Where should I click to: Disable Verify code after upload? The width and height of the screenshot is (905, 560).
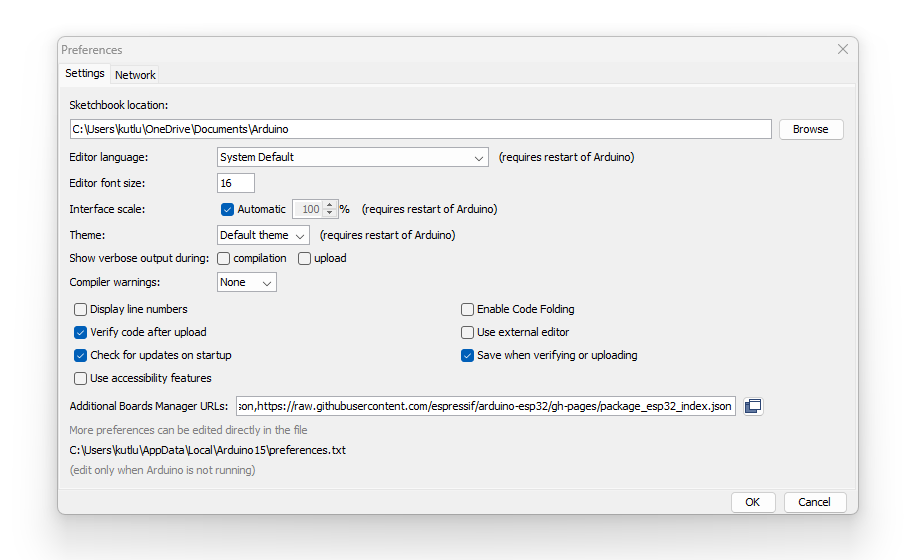pyautogui.click(x=81, y=332)
